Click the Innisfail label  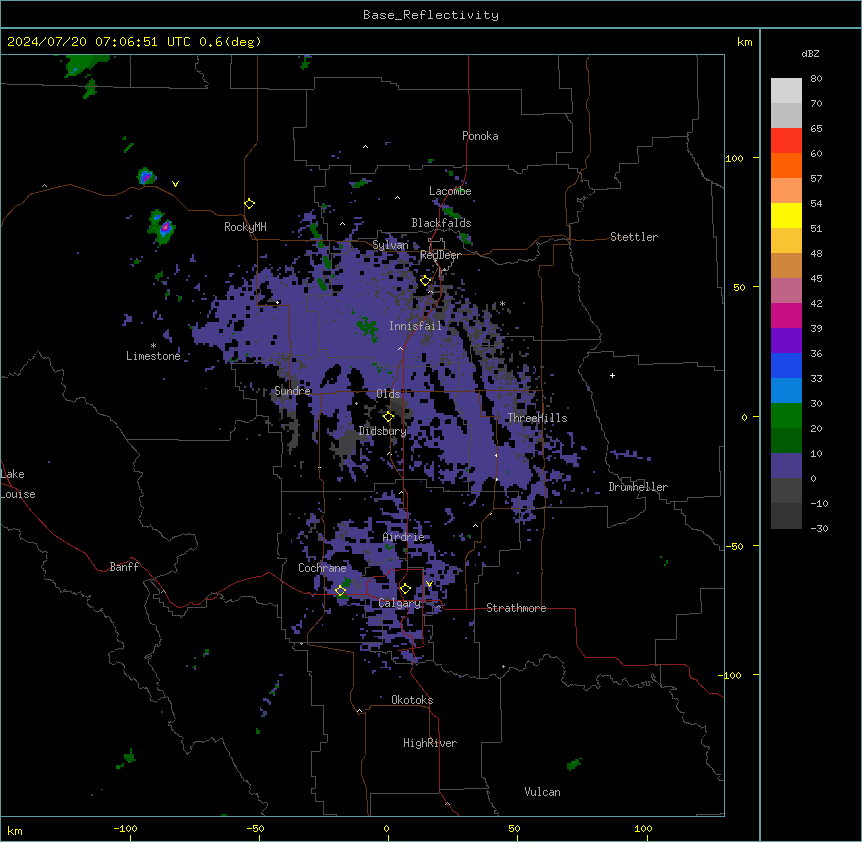tap(415, 326)
